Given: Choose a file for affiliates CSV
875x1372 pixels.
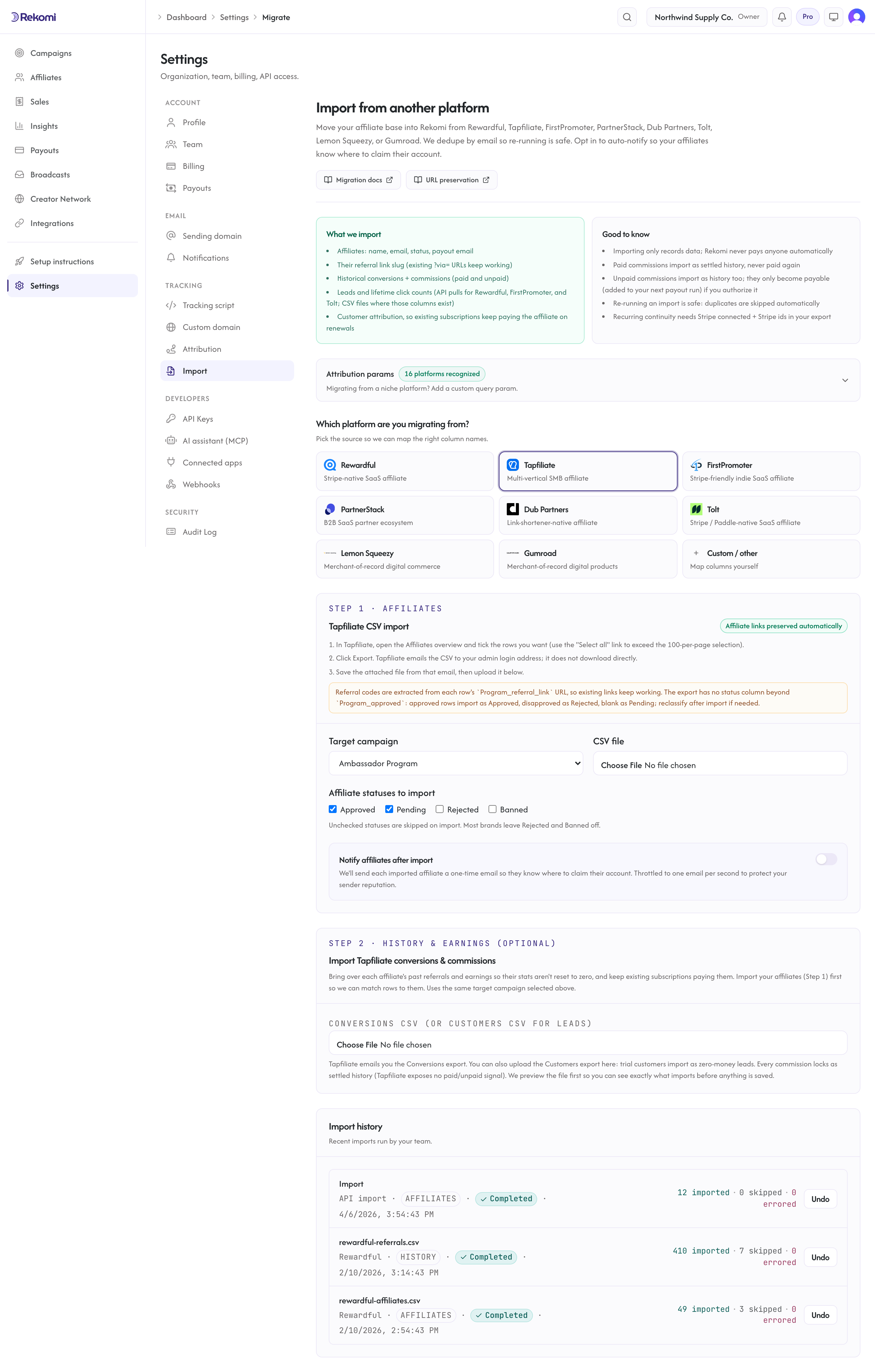Looking at the screenshot, I should coord(720,763).
